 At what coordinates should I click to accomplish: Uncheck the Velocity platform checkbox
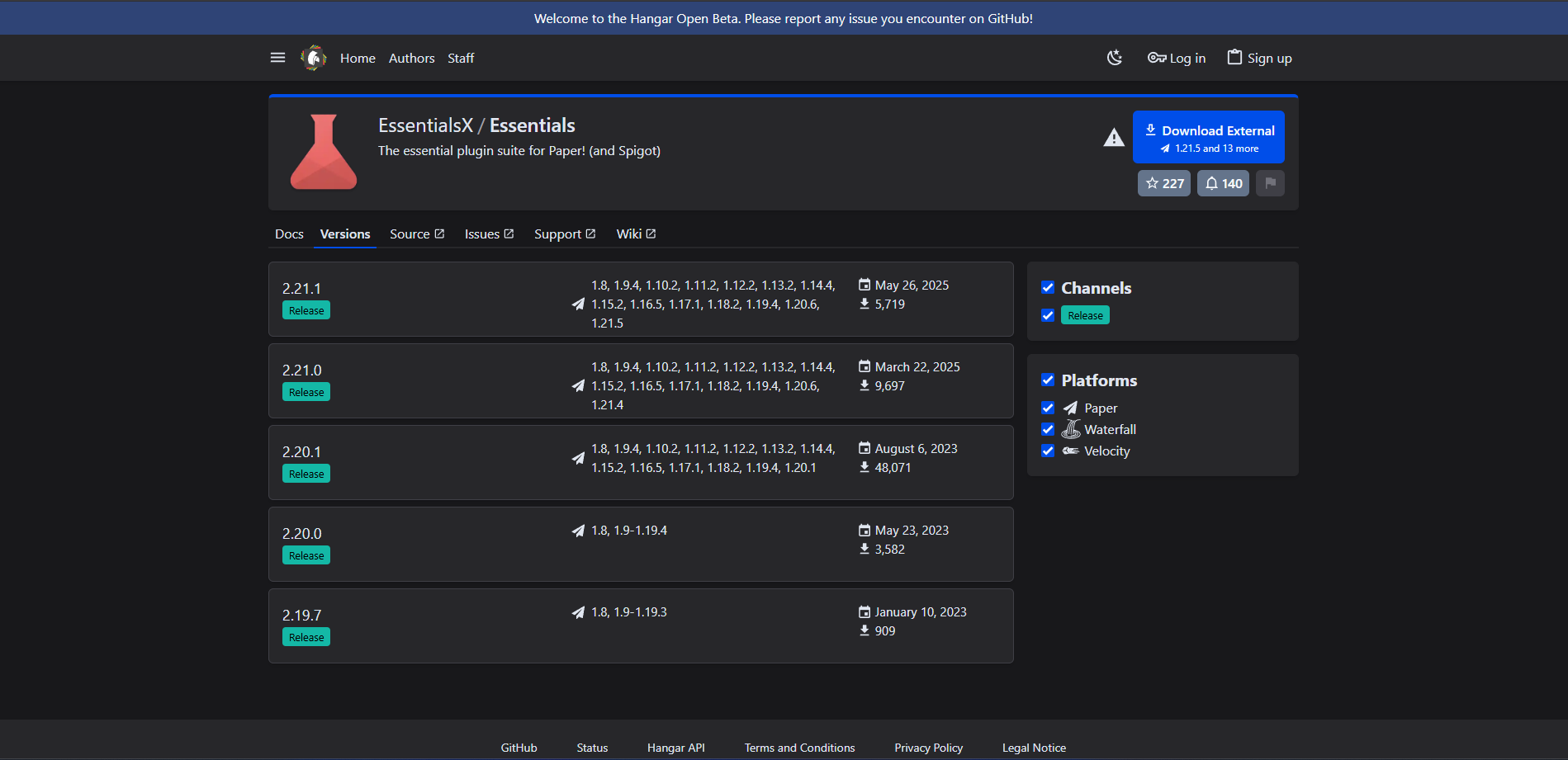pos(1048,451)
